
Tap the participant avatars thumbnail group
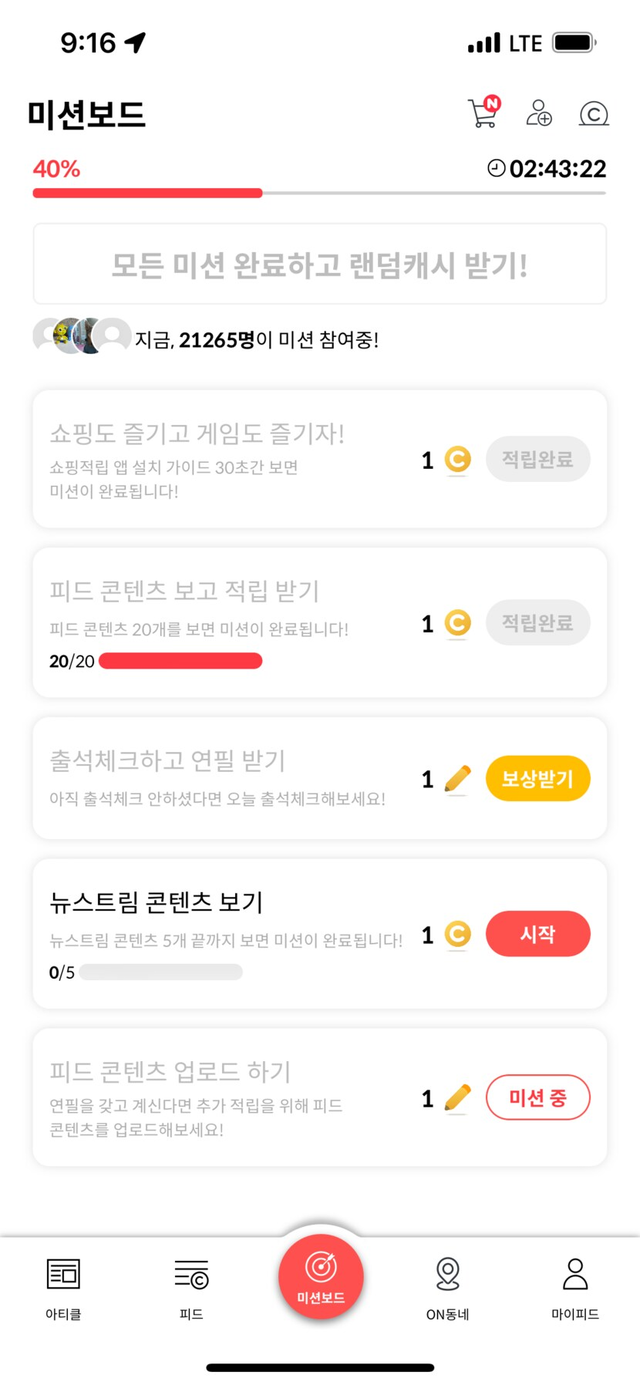(x=82, y=337)
